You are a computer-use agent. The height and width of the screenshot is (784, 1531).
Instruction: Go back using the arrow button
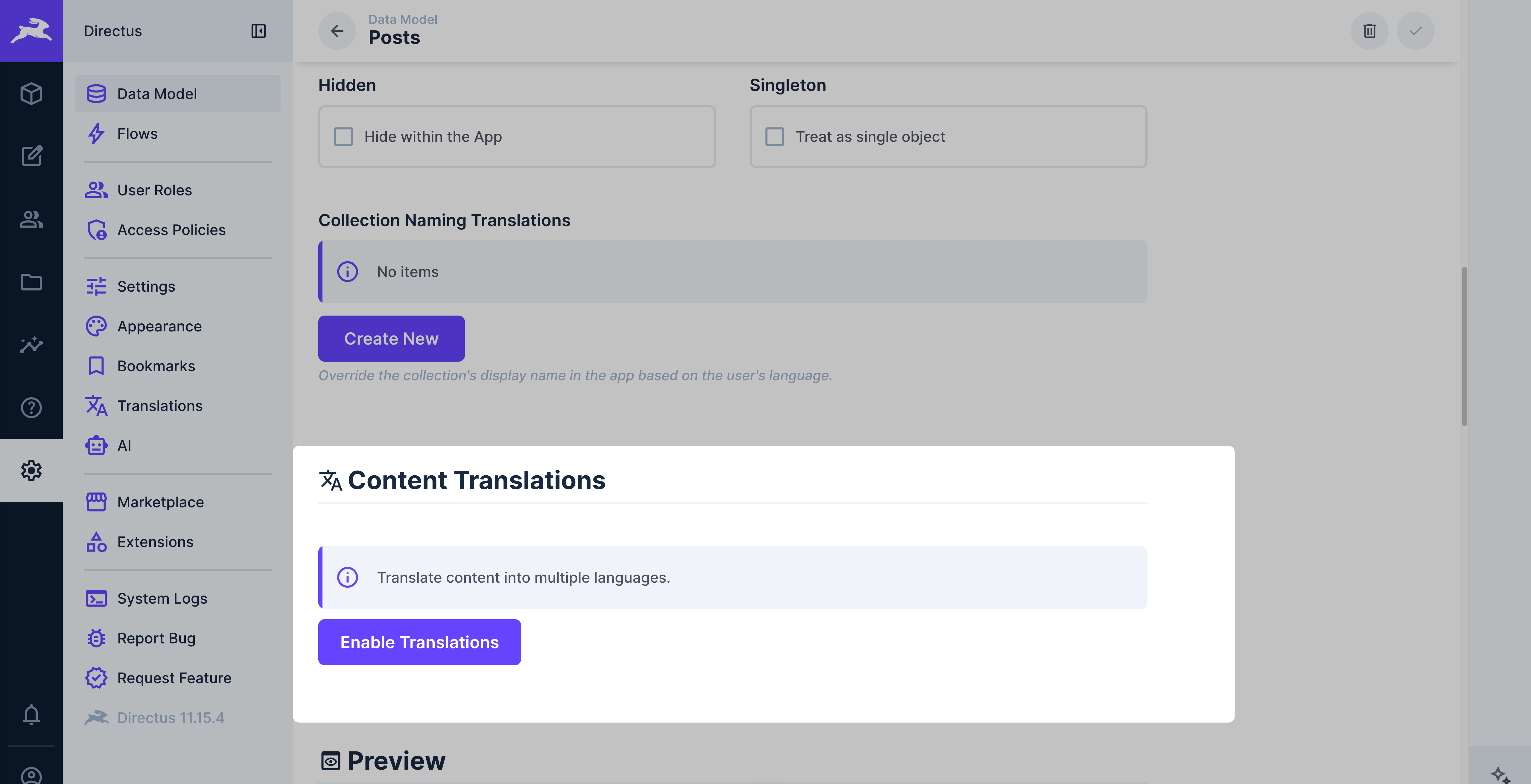337,31
